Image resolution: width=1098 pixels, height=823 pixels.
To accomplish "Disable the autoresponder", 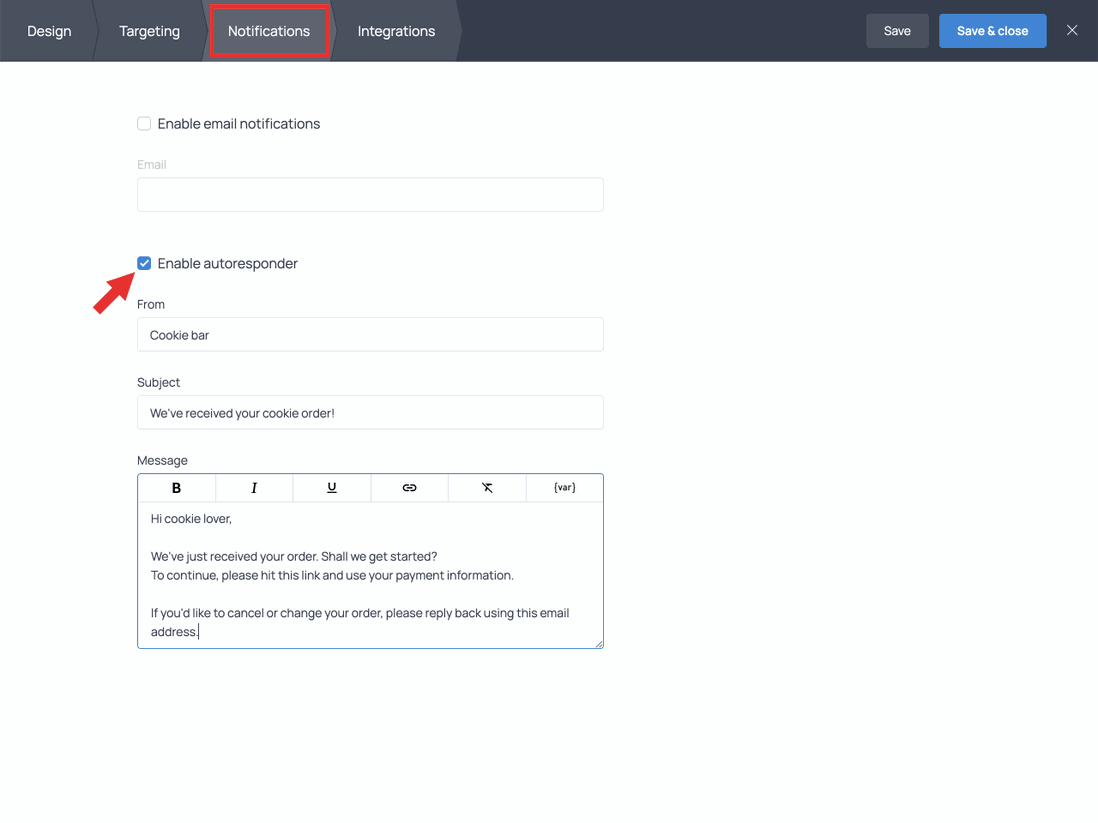I will pyautogui.click(x=144, y=262).
